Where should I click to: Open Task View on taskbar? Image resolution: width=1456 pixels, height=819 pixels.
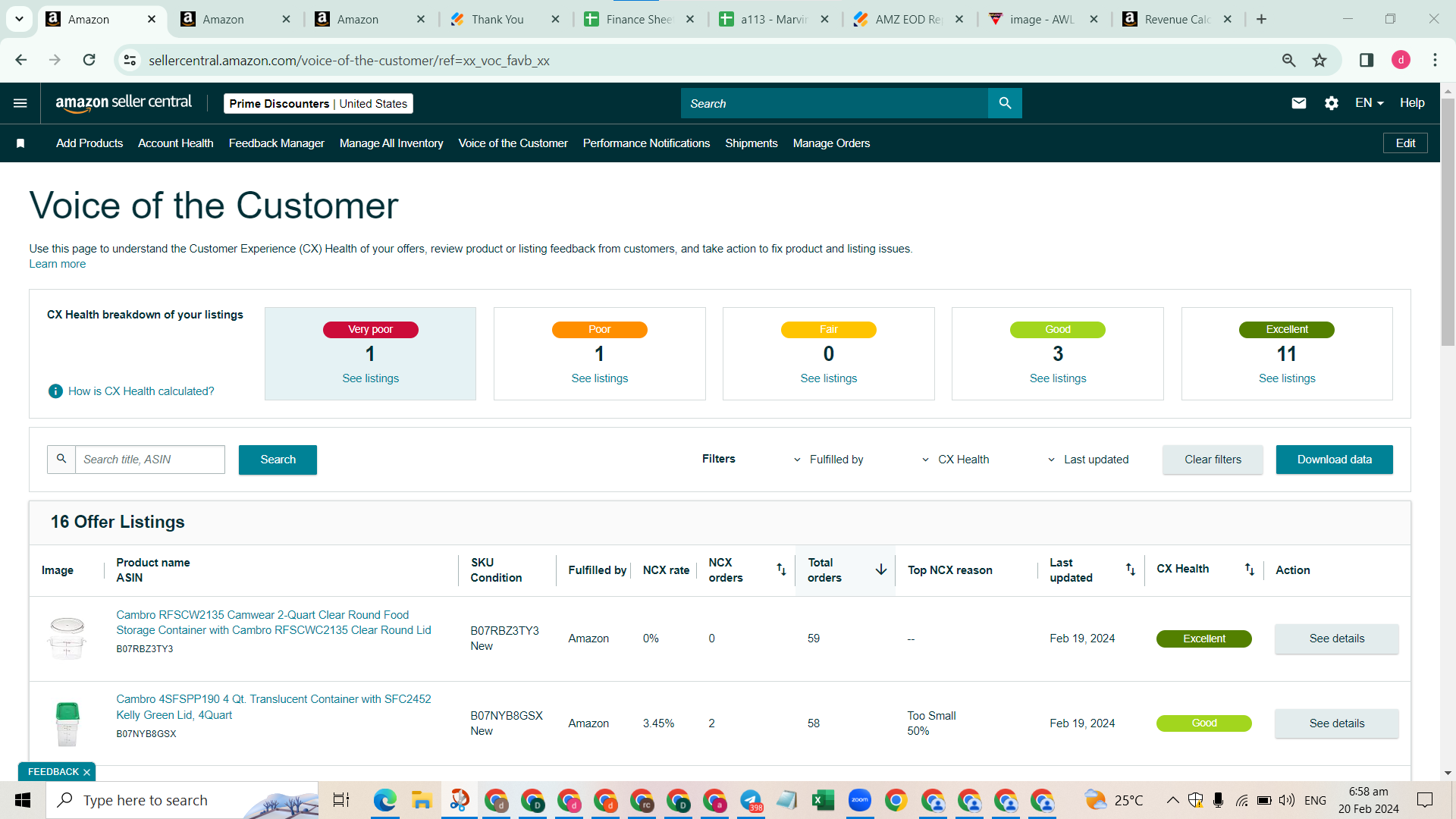pos(341,800)
